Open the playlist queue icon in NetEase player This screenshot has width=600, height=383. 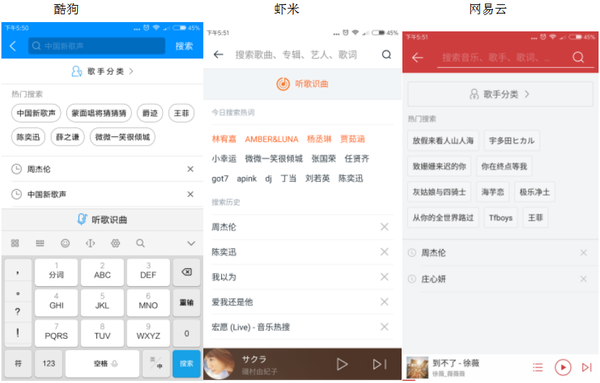coord(538,368)
